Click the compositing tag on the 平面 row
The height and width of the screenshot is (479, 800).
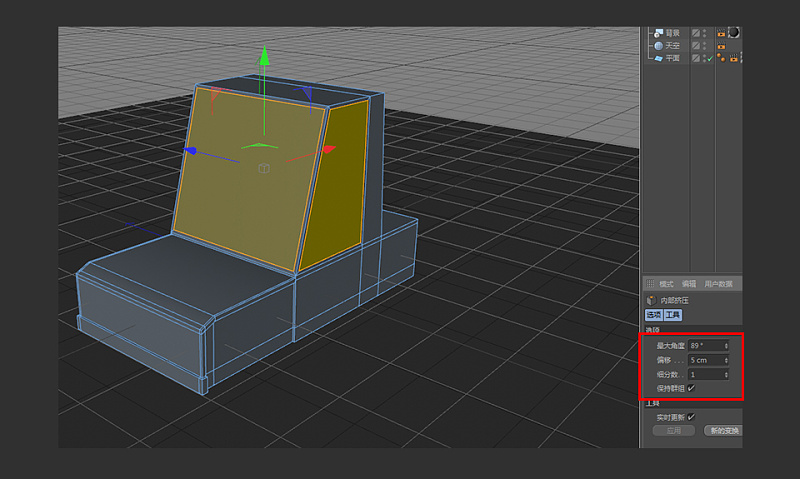734,59
